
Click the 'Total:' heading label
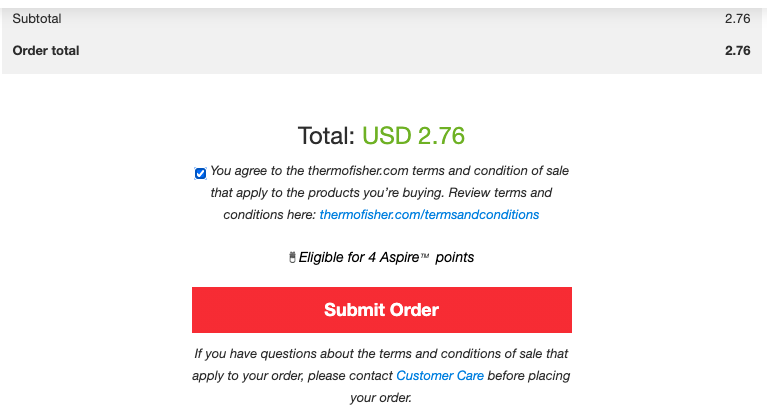pyautogui.click(x=326, y=136)
